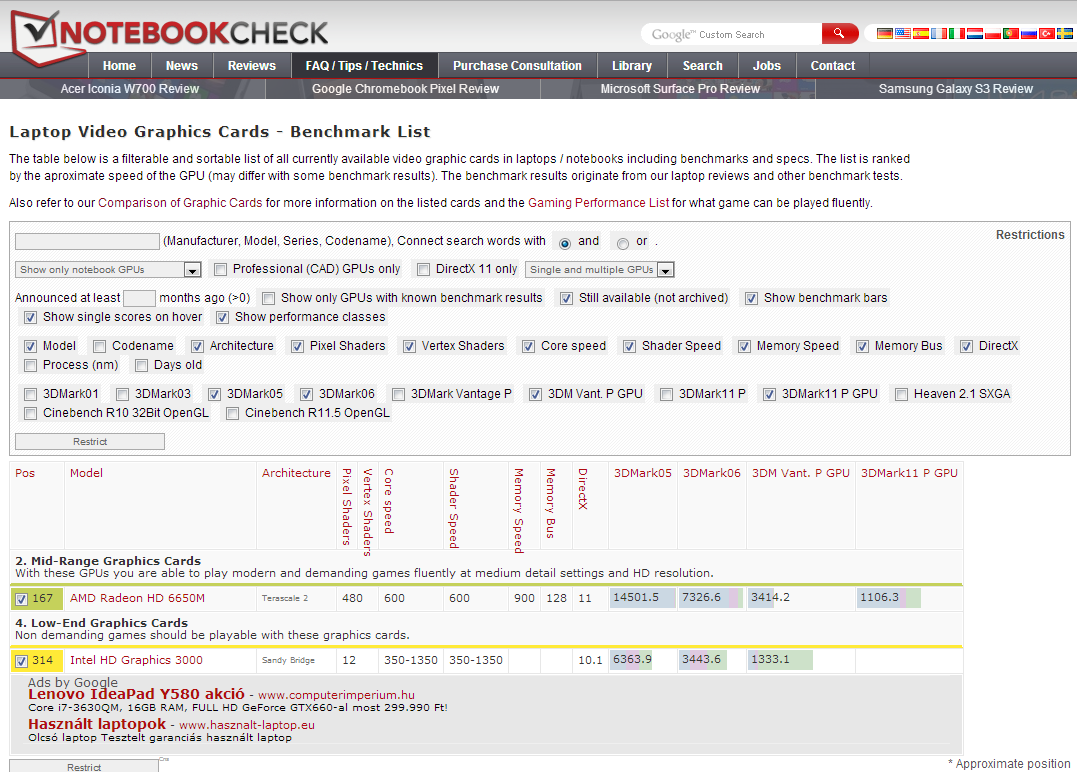Screen dimensions: 1077x772
Task: Open FAQ / Tips / Technics menu
Action: [x=364, y=66]
